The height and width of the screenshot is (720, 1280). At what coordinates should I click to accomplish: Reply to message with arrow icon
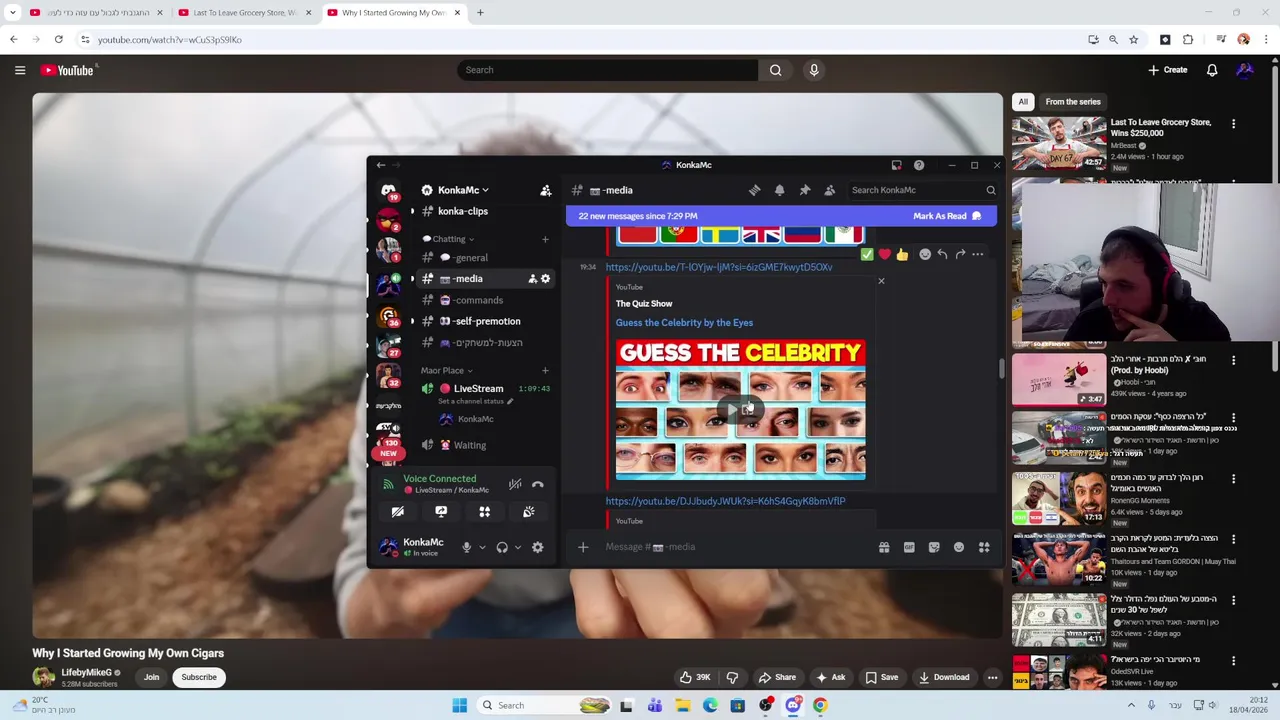click(942, 255)
